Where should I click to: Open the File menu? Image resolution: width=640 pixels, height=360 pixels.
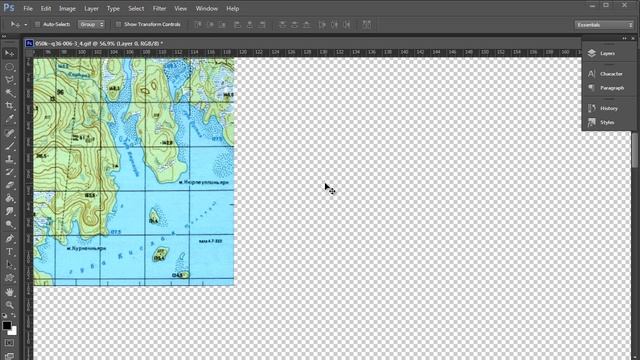pyautogui.click(x=28, y=9)
